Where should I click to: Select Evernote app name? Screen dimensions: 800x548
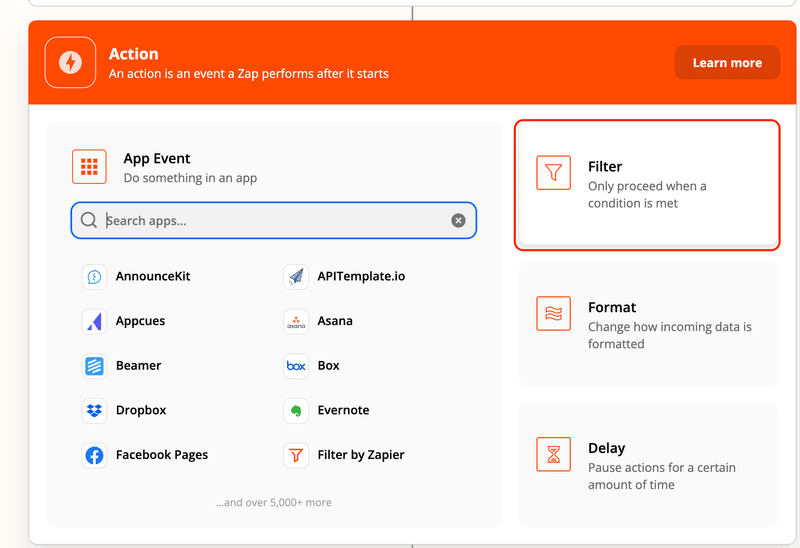(343, 410)
